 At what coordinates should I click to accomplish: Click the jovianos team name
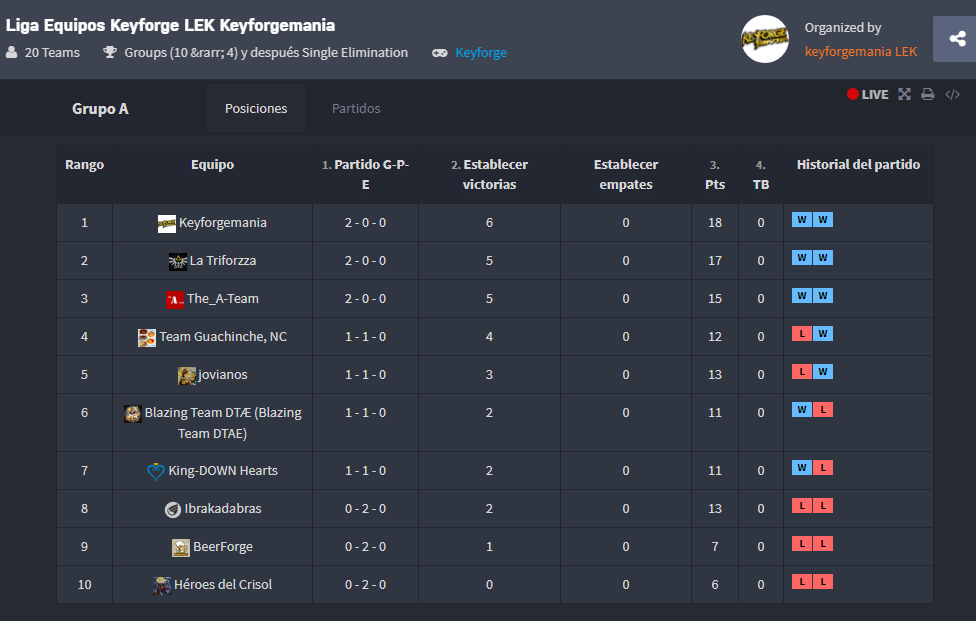(223, 375)
